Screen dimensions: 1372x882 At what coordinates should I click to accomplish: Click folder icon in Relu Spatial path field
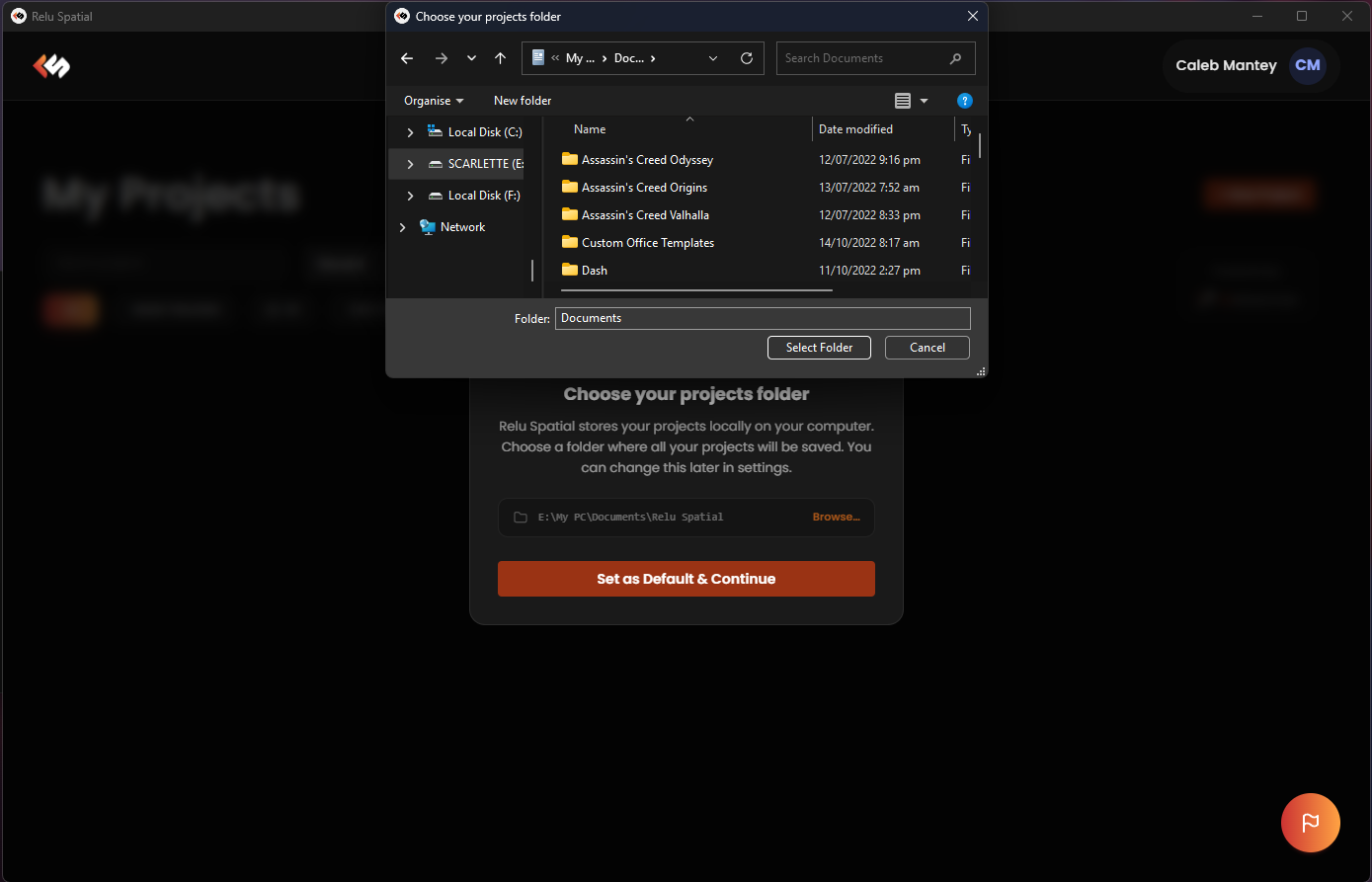coord(521,518)
